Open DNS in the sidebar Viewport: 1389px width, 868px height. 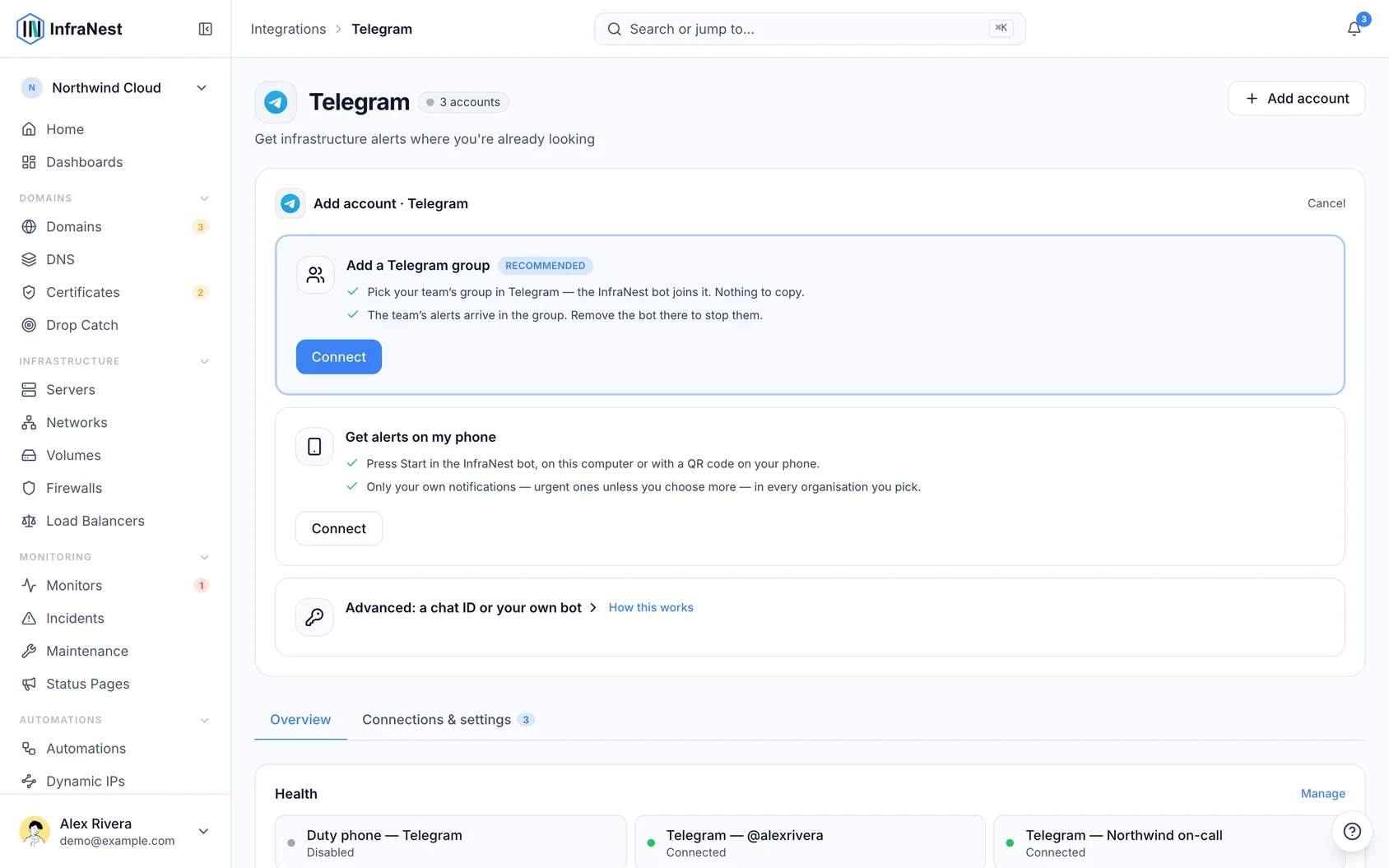(x=115, y=259)
